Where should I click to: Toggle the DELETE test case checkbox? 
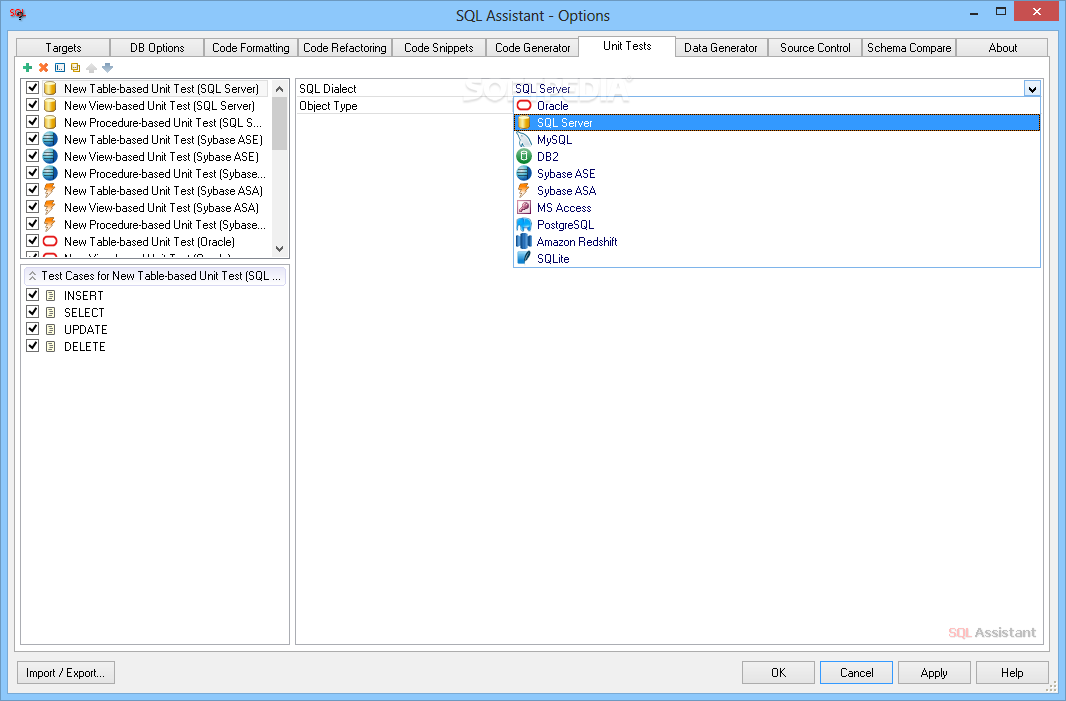[x=32, y=345]
